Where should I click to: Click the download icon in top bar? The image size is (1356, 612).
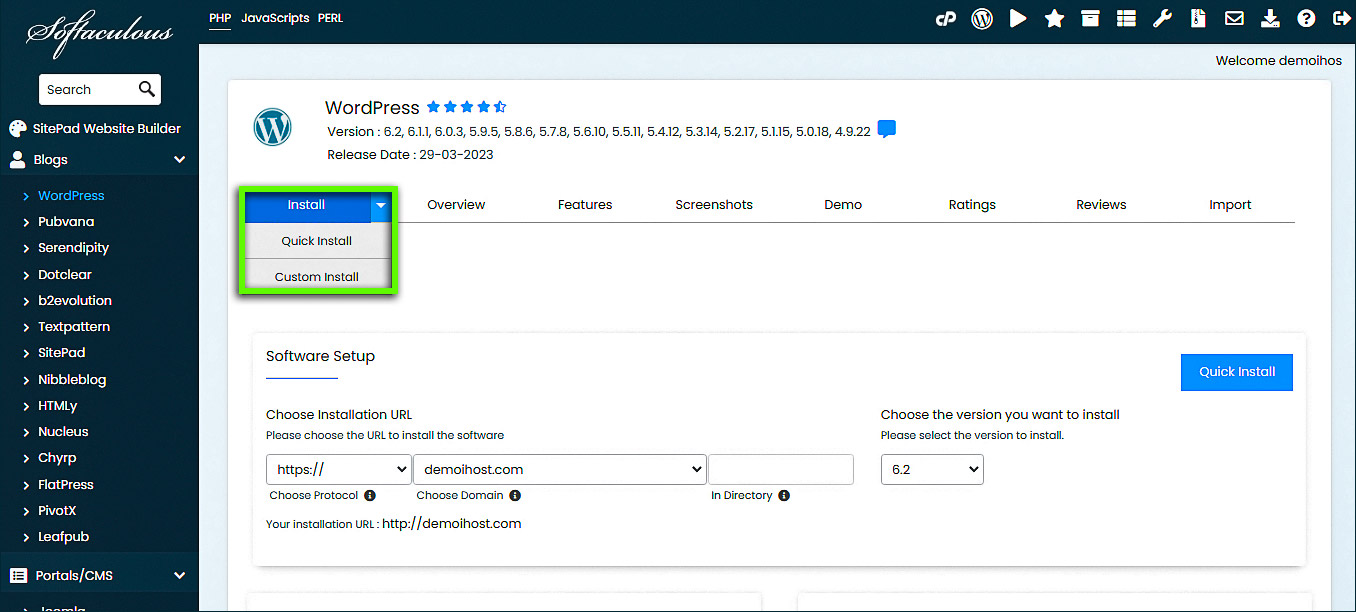pyautogui.click(x=1270, y=18)
